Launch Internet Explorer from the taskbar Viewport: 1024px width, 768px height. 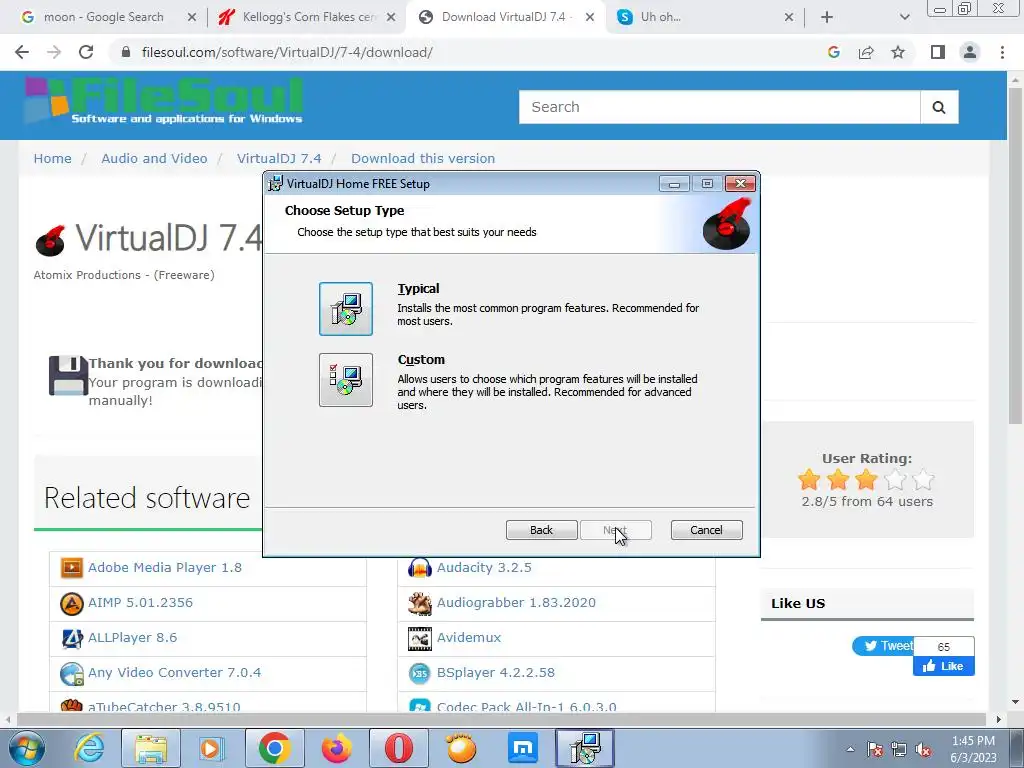pos(89,748)
